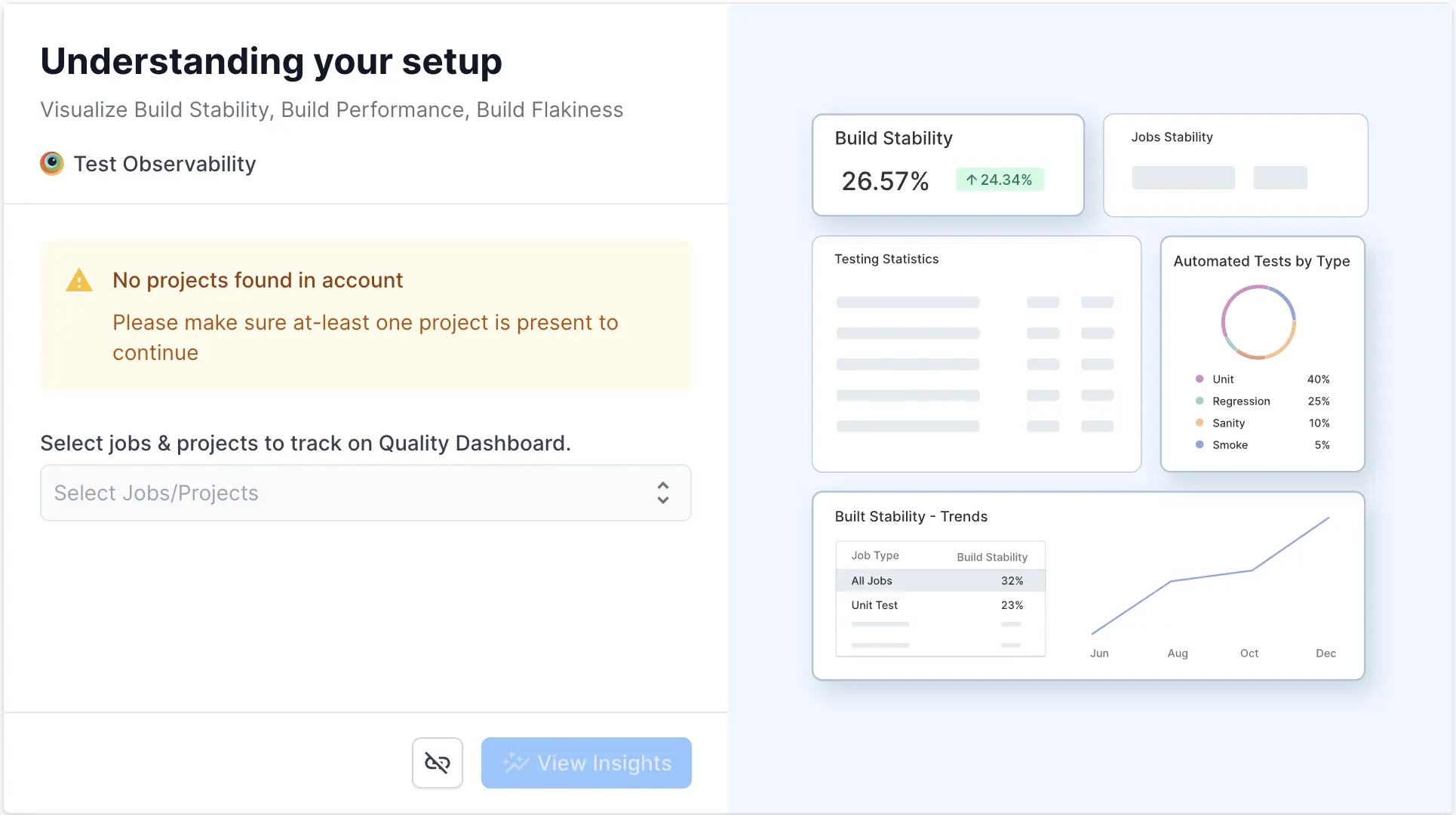Click the Testing Statistics card heading
The height and width of the screenshot is (815, 1456).
click(x=886, y=260)
